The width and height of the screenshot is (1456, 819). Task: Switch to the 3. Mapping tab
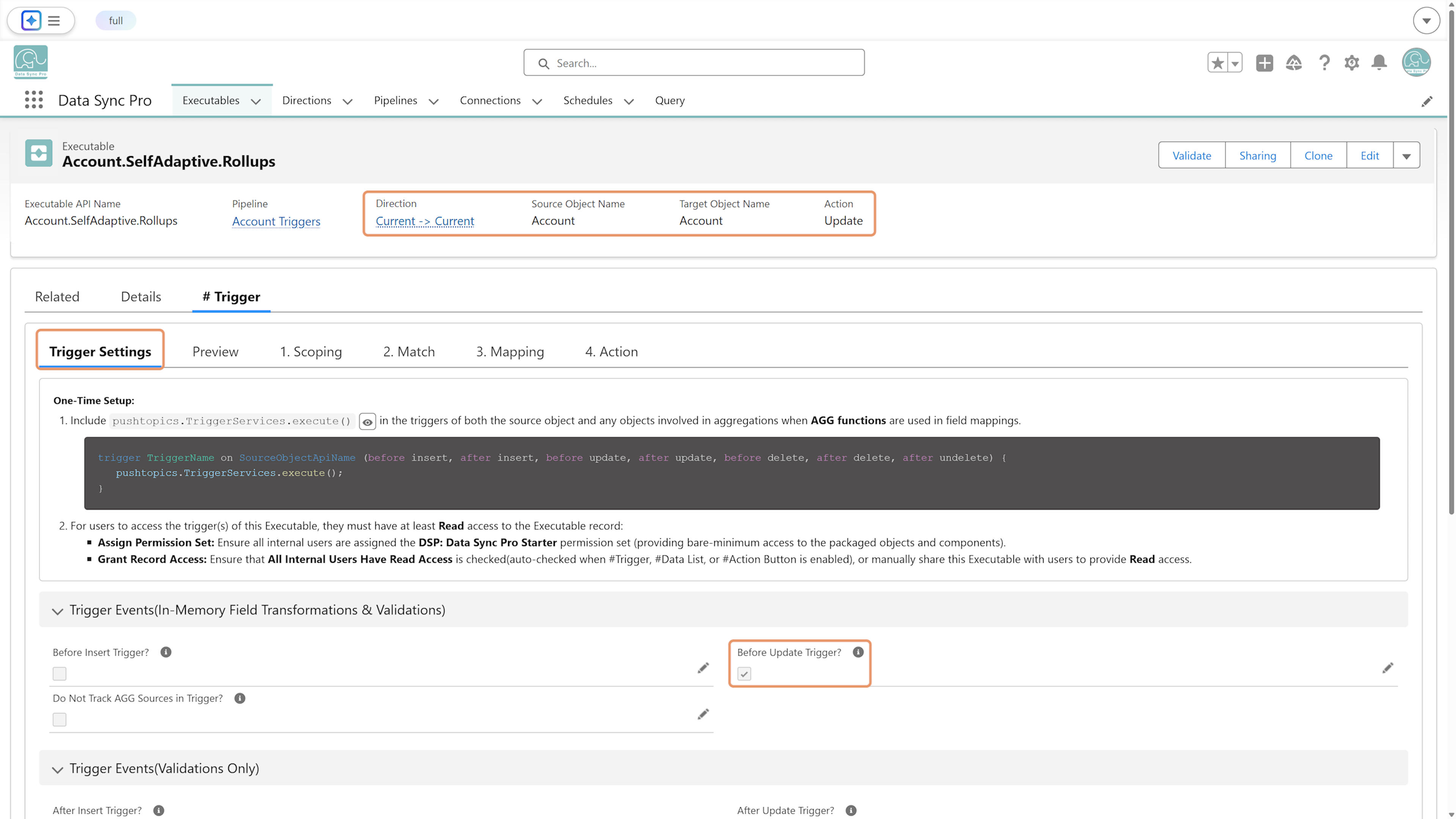click(x=510, y=351)
